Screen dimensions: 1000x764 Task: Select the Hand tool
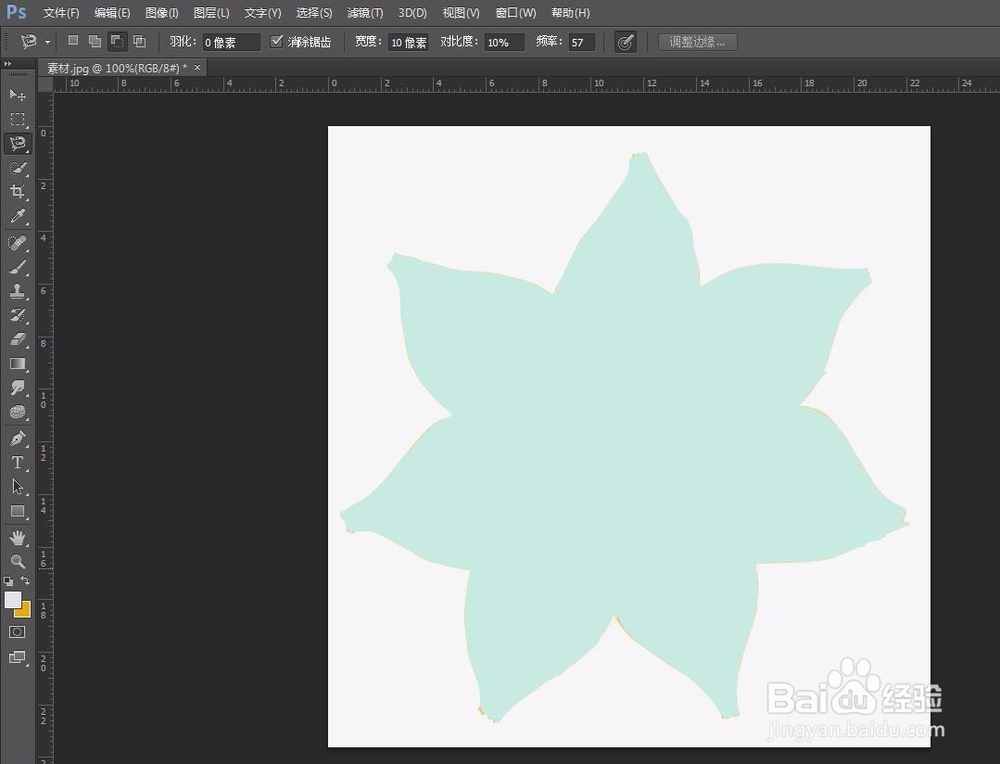pos(17,538)
